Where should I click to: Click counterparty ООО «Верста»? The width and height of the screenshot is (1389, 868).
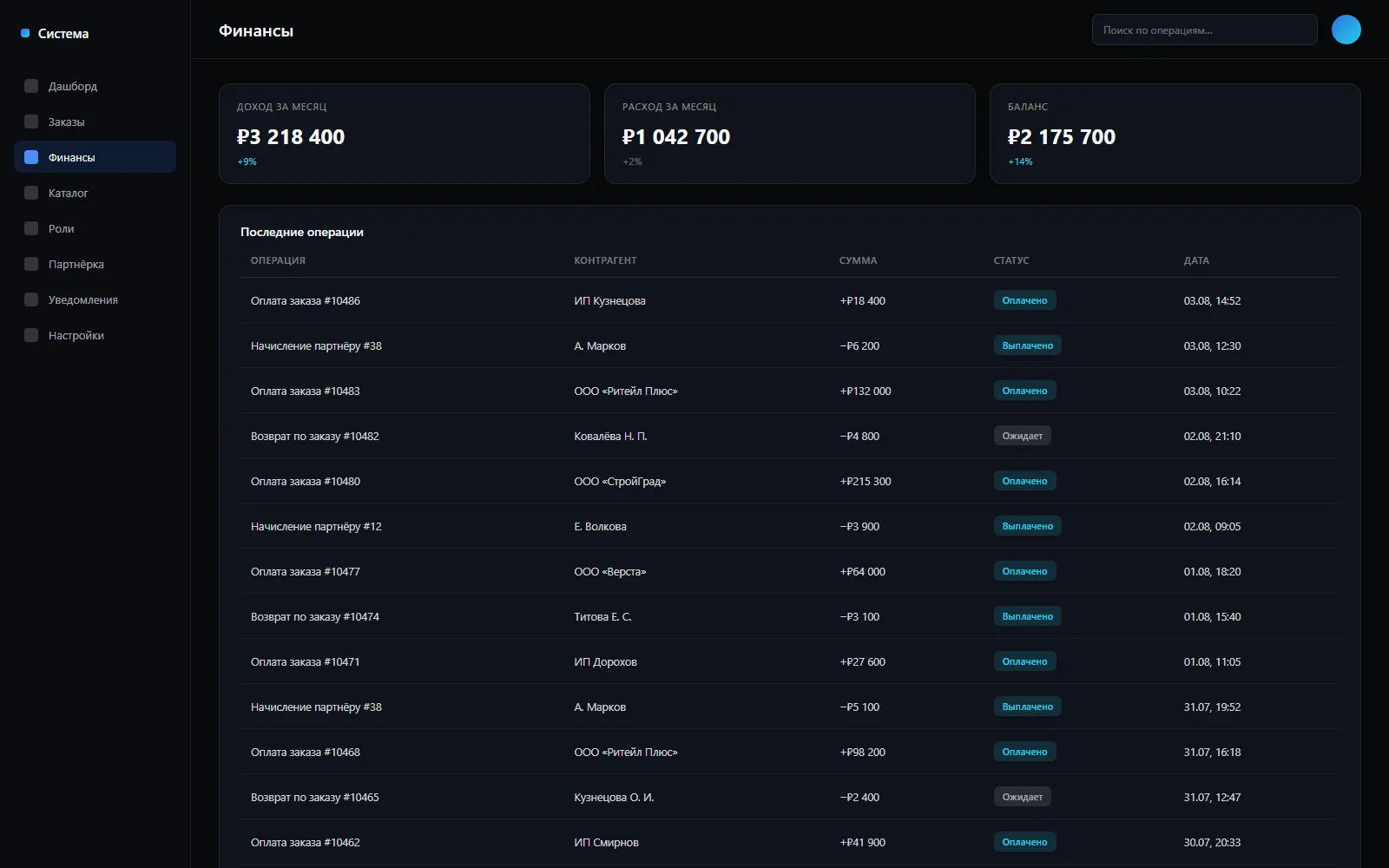coord(610,571)
